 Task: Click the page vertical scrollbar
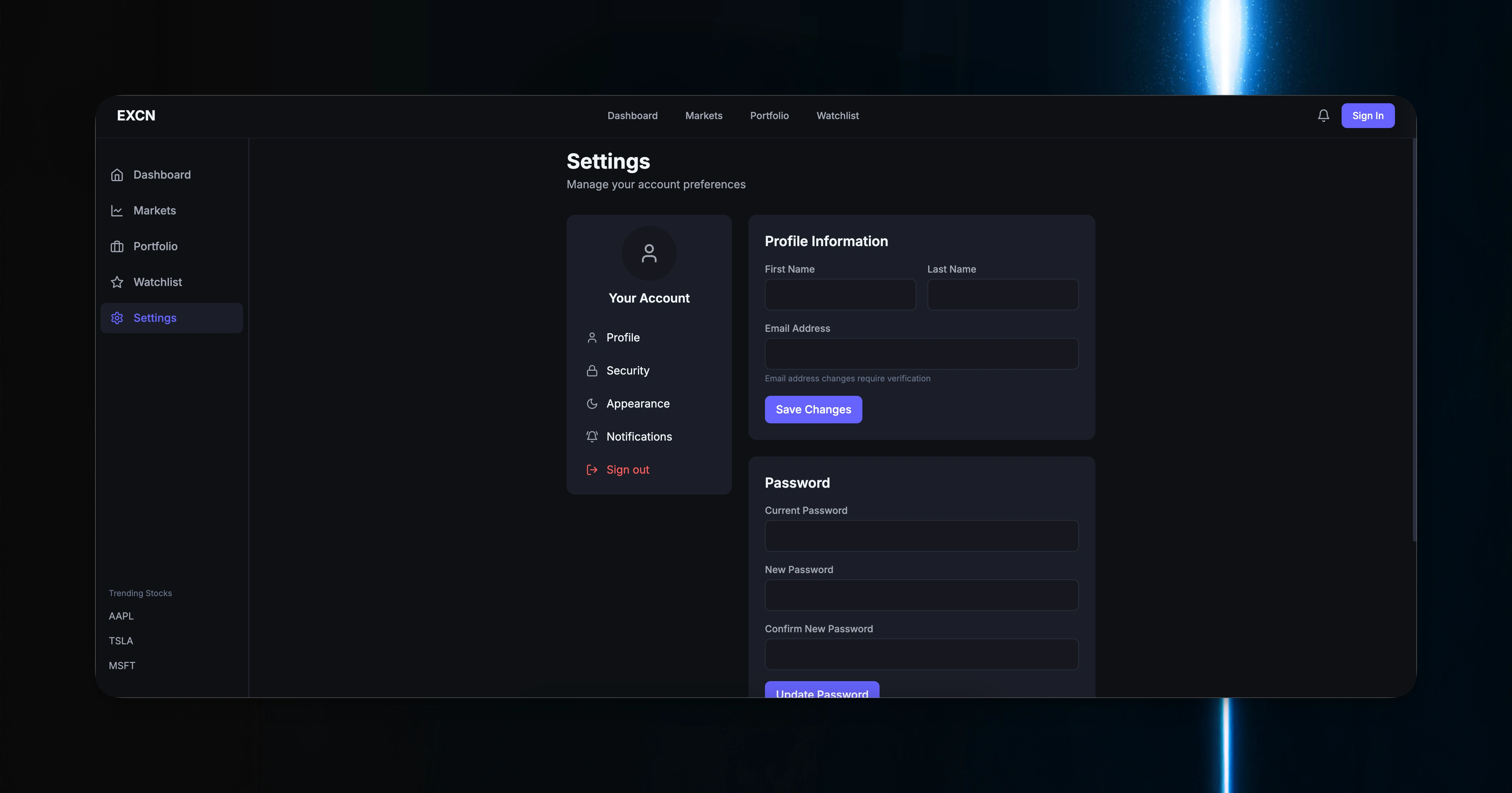[1414, 340]
